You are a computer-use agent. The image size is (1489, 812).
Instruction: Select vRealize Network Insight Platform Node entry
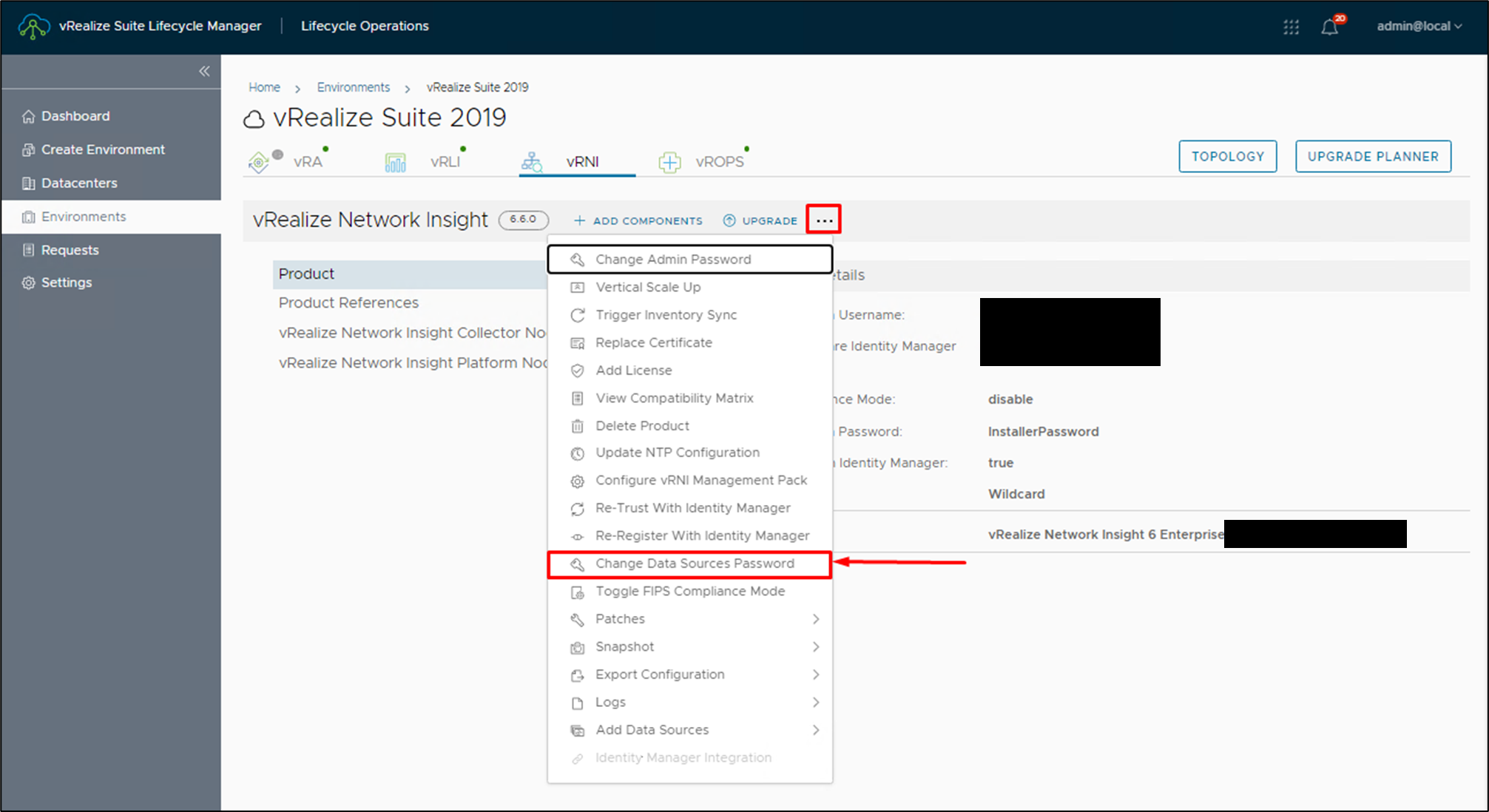(x=413, y=363)
